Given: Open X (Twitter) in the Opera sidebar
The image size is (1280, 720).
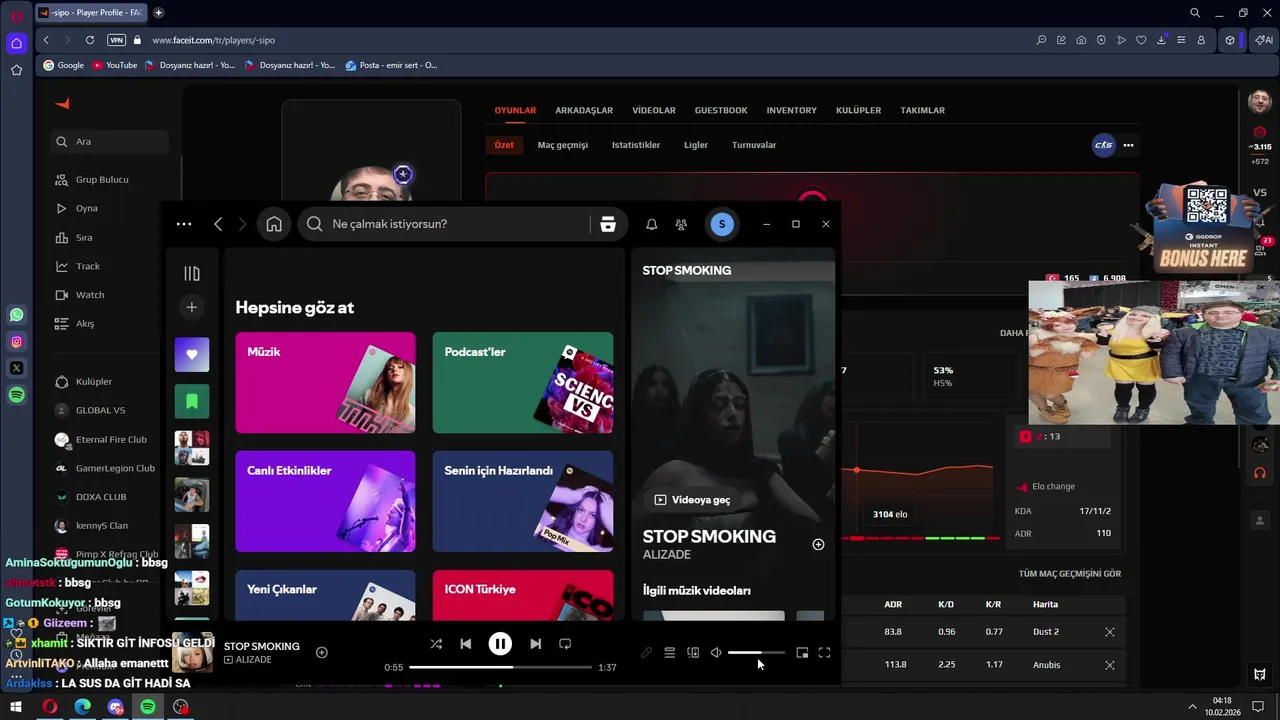Looking at the screenshot, I should (x=16, y=368).
